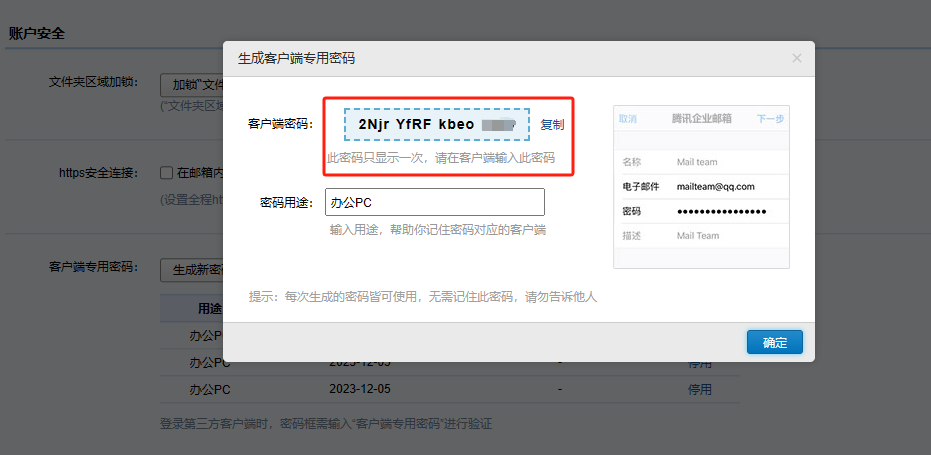931x455 pixels.
Task: Click the Mail Team description value
Action: coord(698,236)
